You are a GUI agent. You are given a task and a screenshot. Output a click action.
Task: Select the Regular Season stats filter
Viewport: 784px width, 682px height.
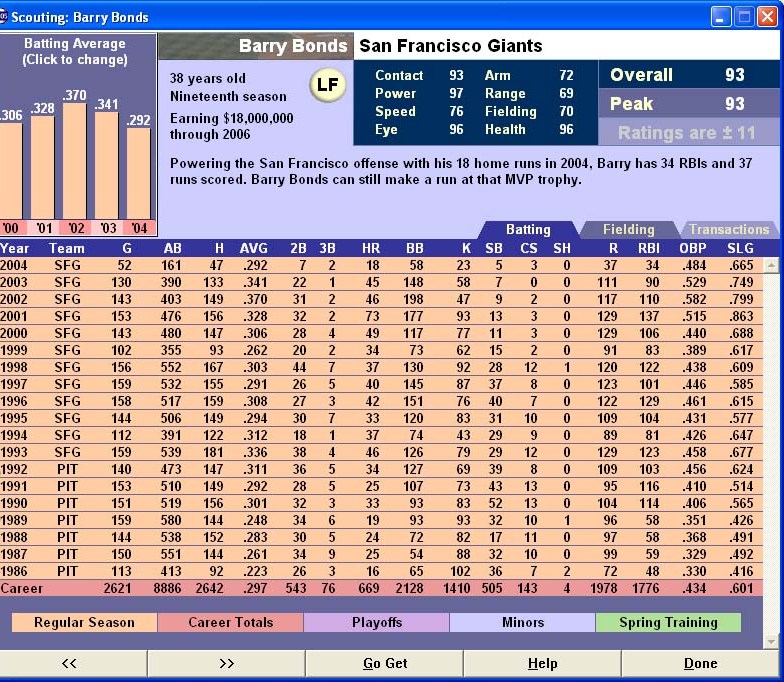point(84,622)
